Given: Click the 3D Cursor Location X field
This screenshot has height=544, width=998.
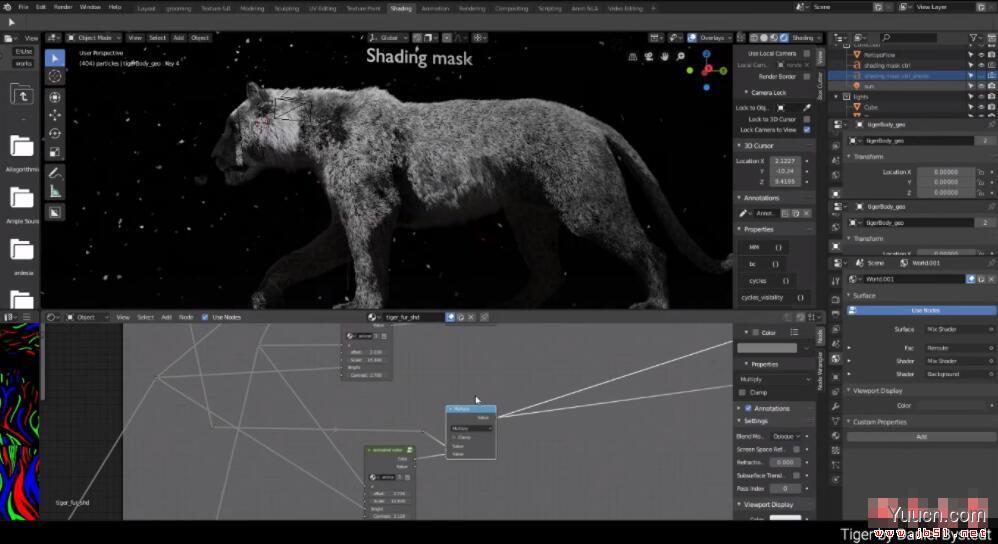Looking at the screenshot, I should pos(785,161).
